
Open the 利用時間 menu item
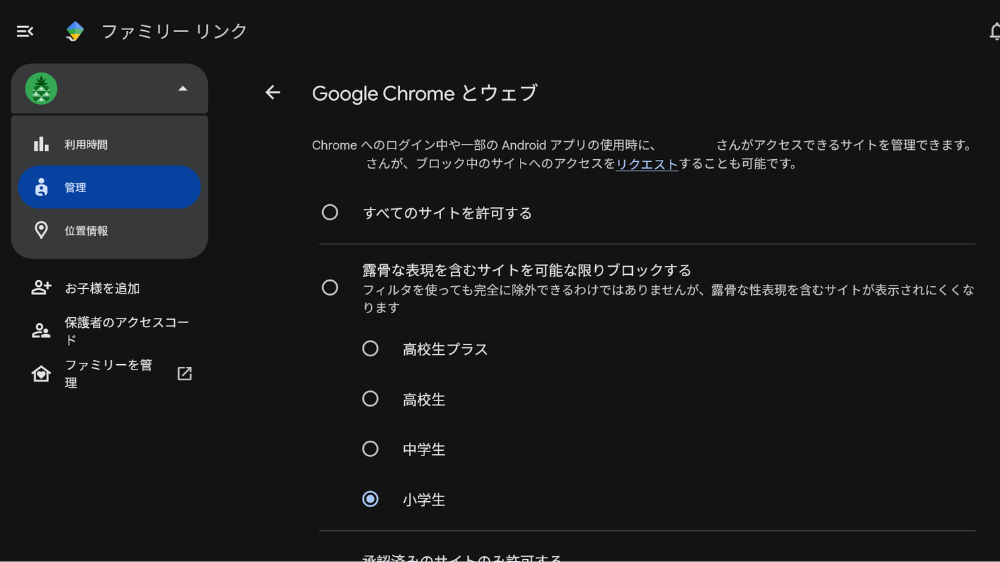110,145
